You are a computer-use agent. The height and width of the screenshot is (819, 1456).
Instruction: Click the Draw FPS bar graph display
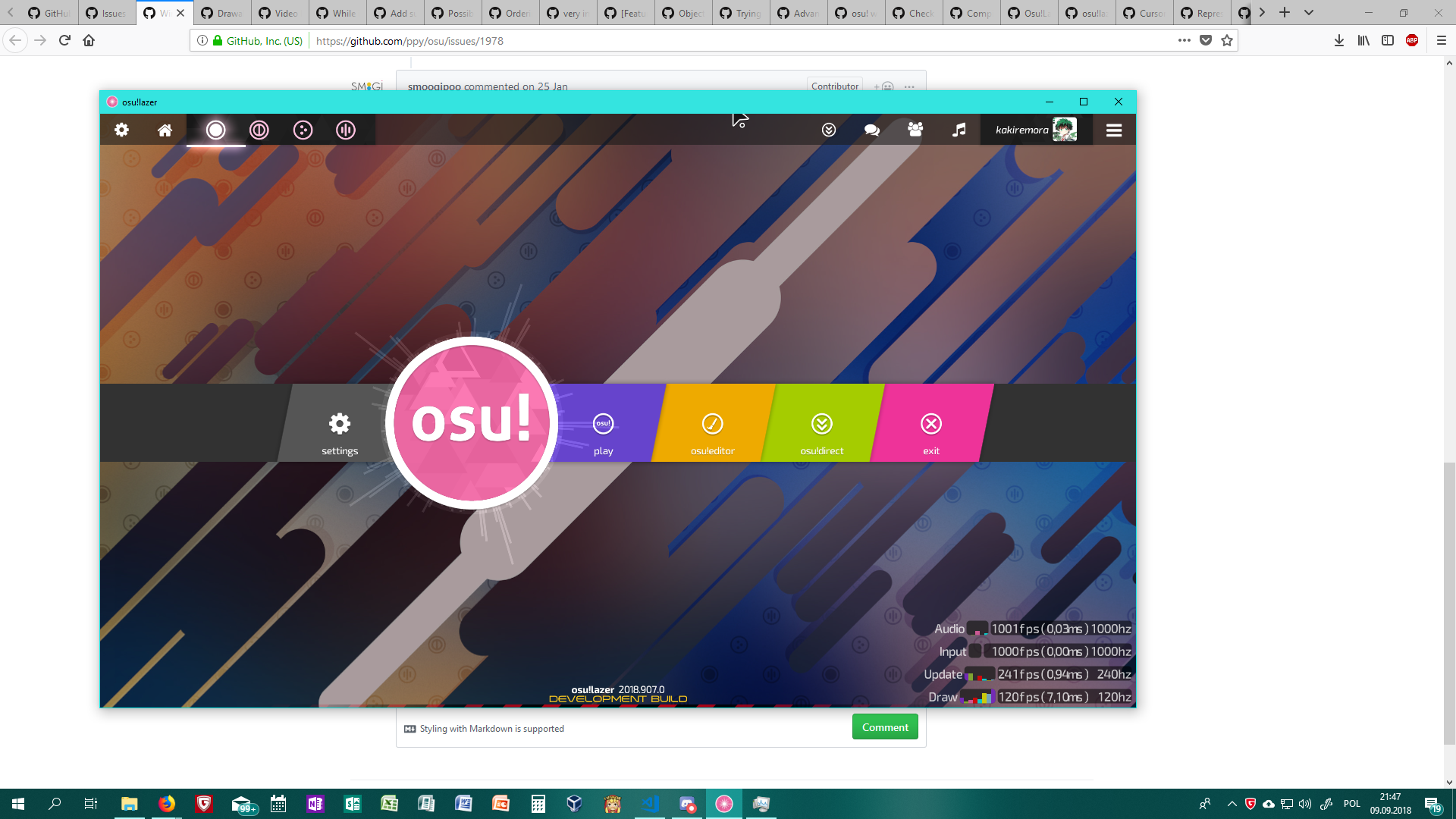pyautogui.click(x=977, y=696)
